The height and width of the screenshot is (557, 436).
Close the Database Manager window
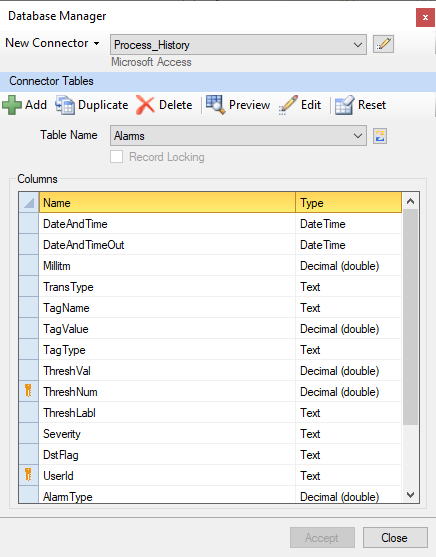point(425,17)
